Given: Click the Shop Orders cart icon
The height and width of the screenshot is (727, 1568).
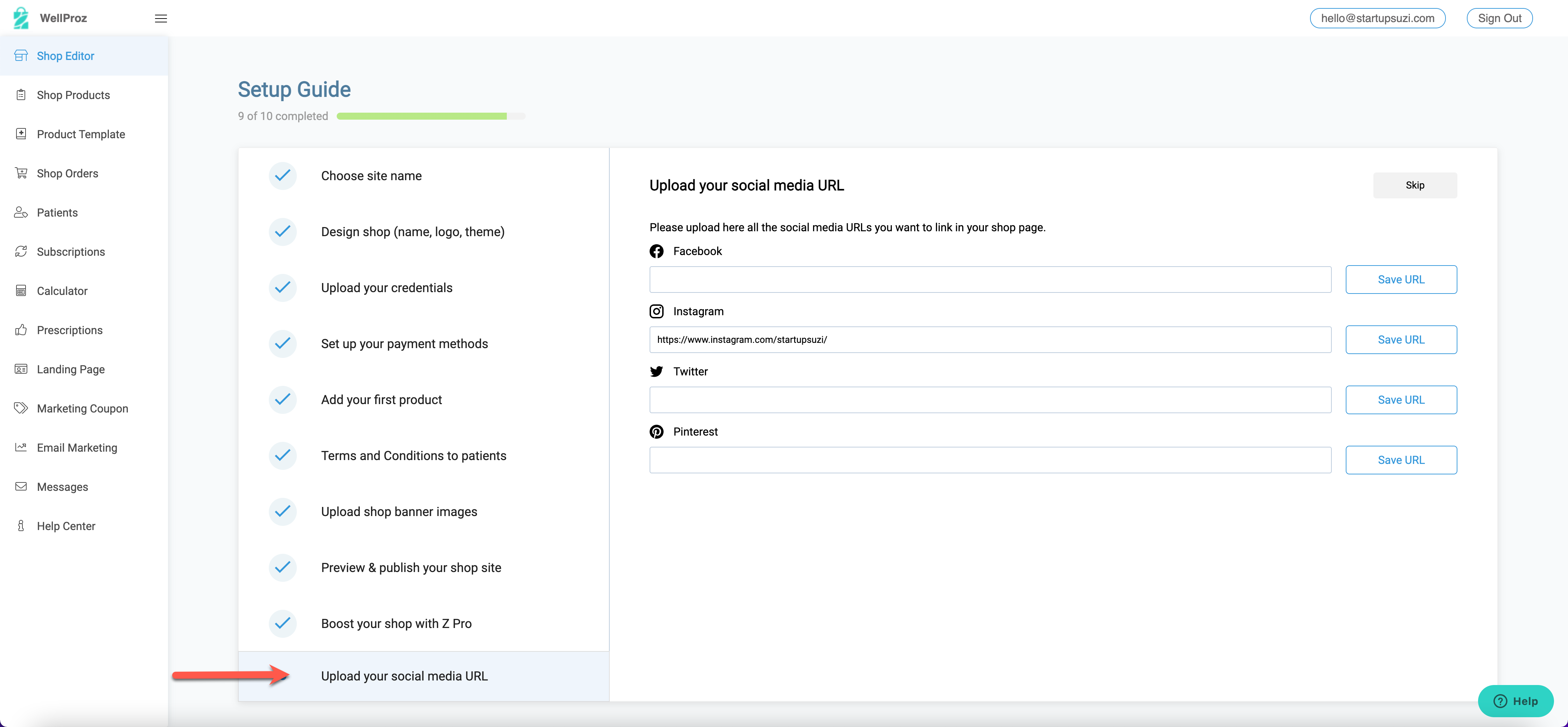Looking at the screenshot, I should 21,173.
